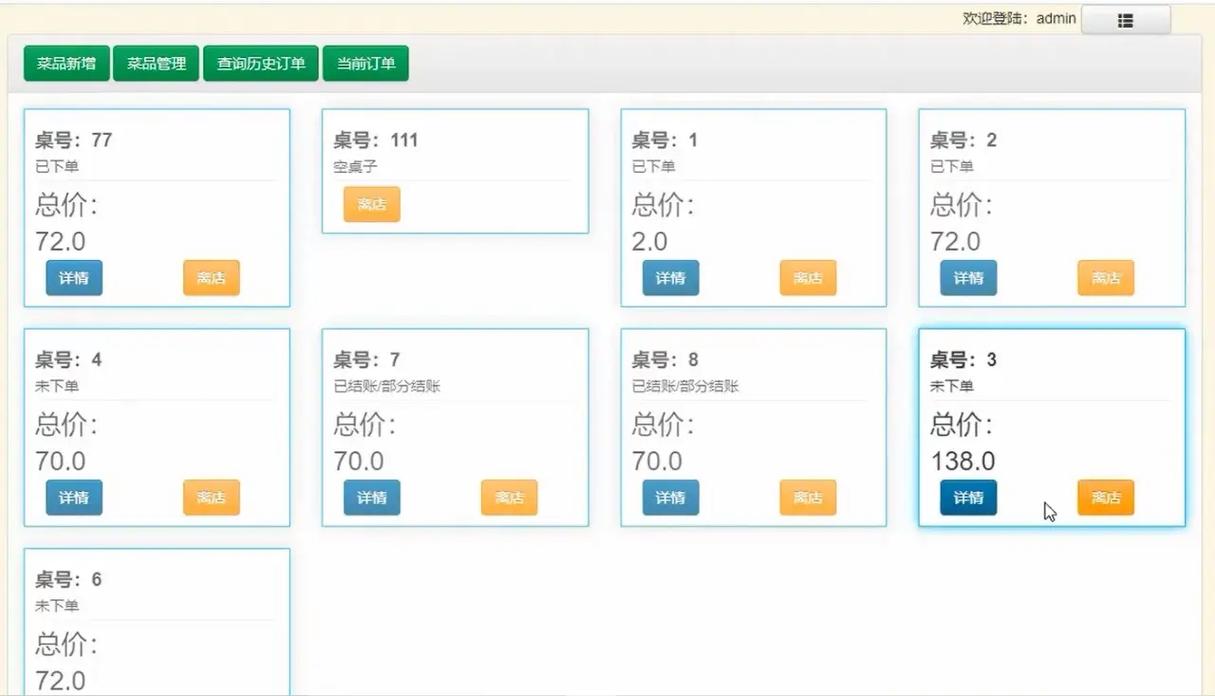The image size is (1215, 696).
Task: Click 离店 for table 4
Action: pyautogui.click(x=210, y=497)
